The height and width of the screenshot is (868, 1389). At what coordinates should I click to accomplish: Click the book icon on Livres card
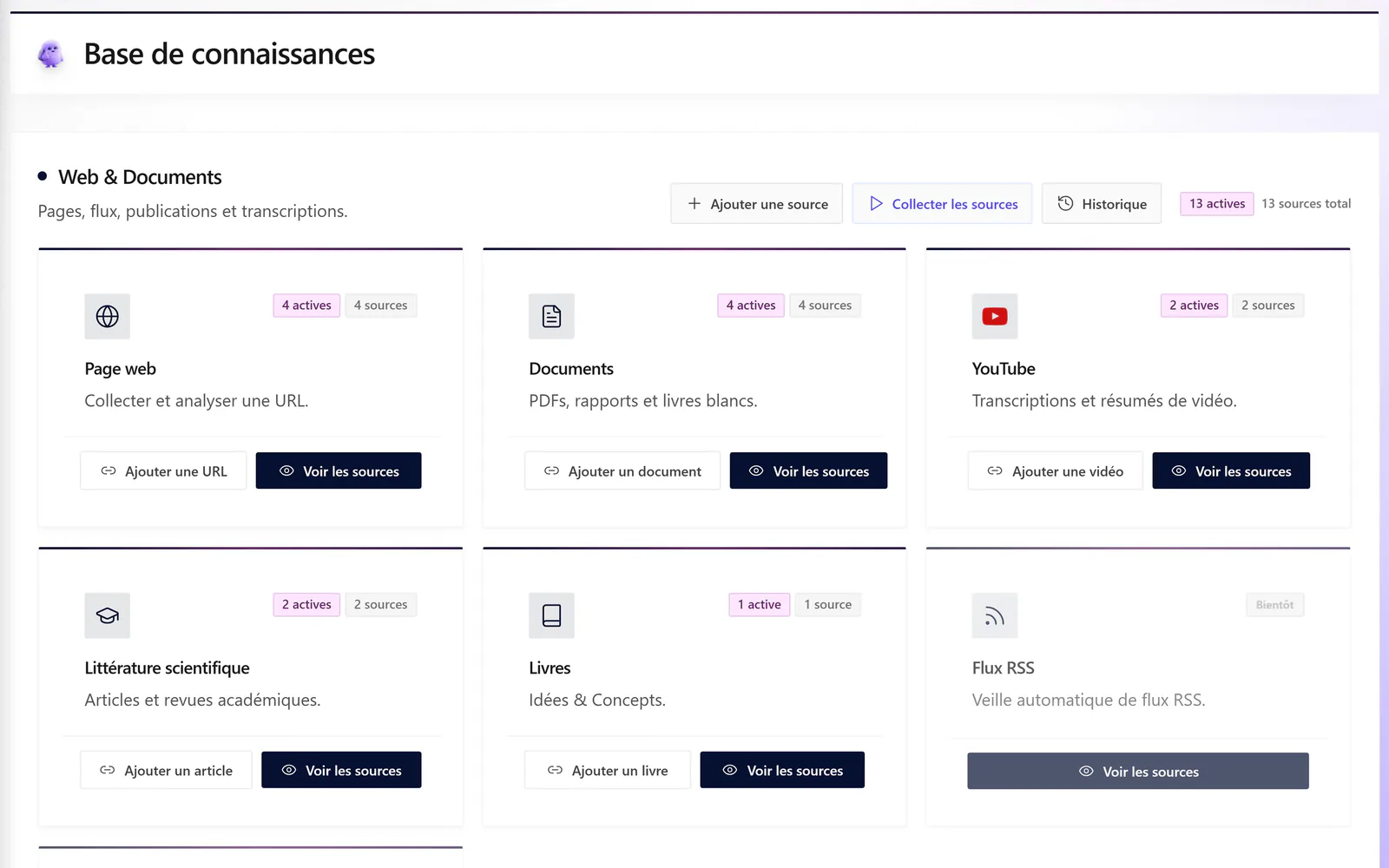551,615
